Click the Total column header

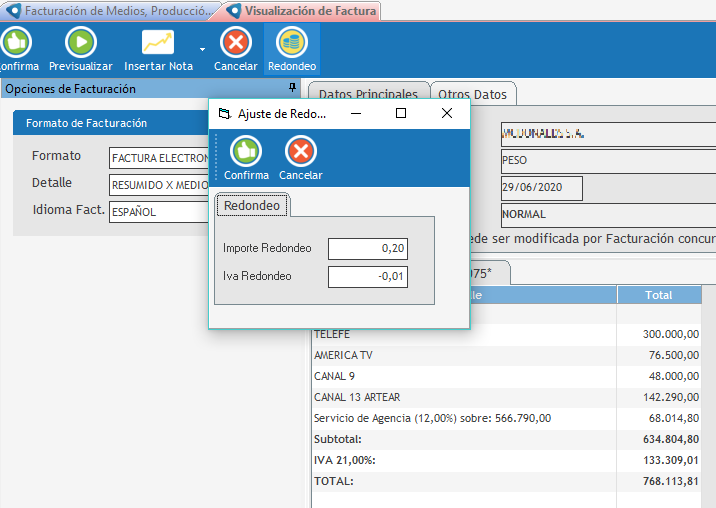(x=659, y=296)
